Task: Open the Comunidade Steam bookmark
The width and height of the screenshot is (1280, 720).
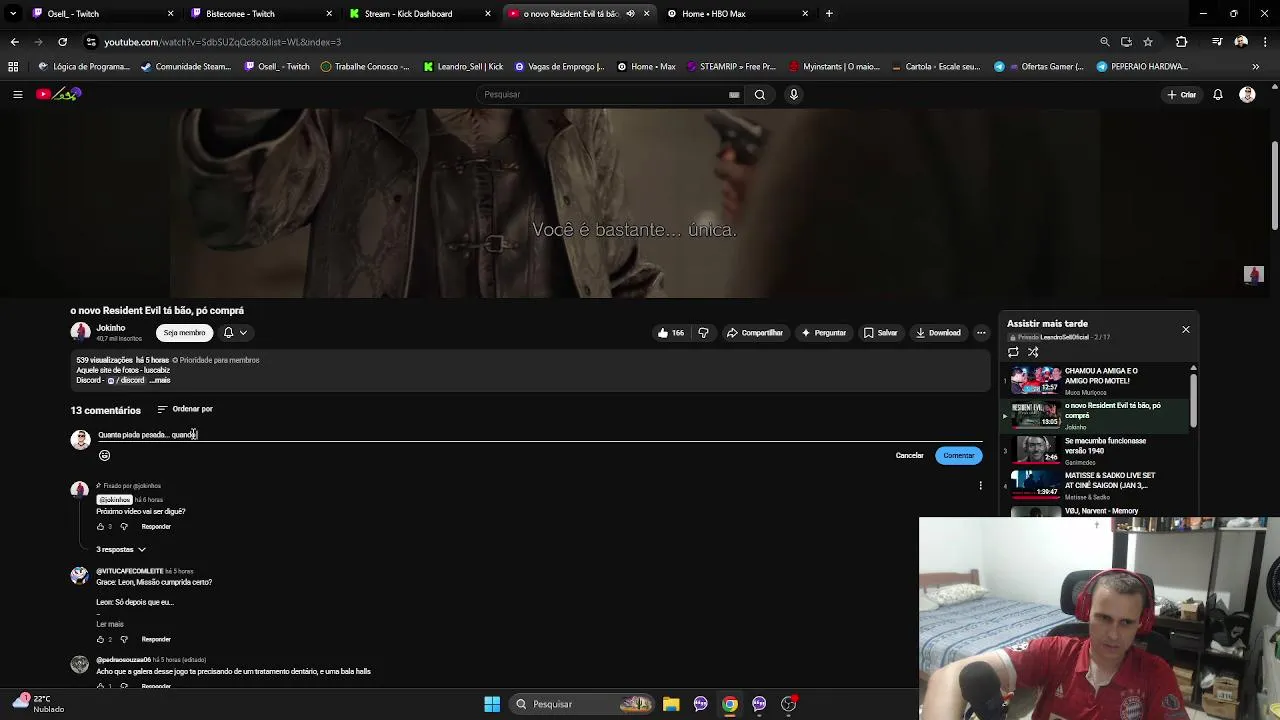Action: 187,67
